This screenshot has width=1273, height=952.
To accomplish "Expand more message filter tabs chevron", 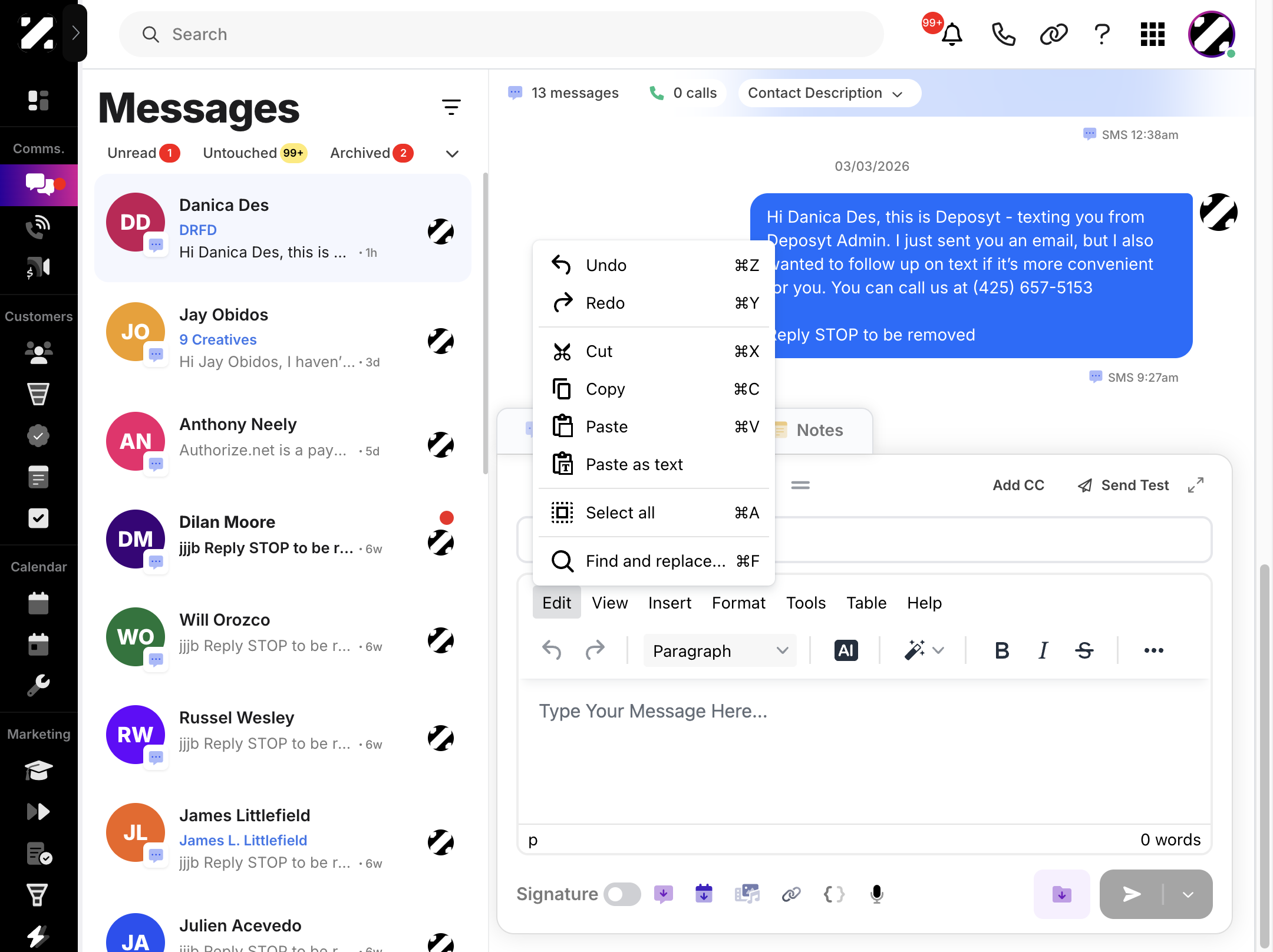I will (x=452, y=154).
